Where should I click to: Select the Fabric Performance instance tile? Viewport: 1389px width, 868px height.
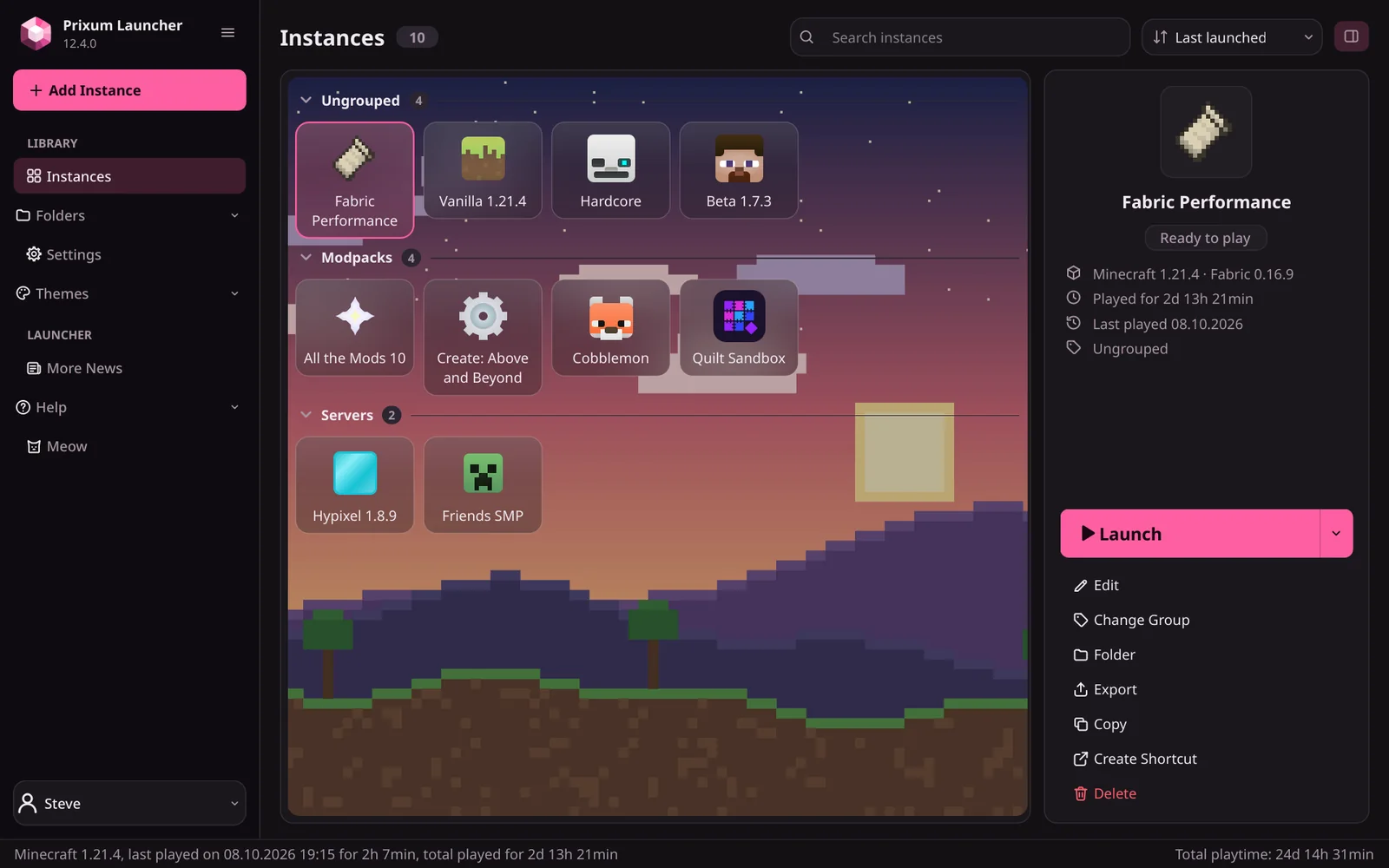[x=354, y=180]
